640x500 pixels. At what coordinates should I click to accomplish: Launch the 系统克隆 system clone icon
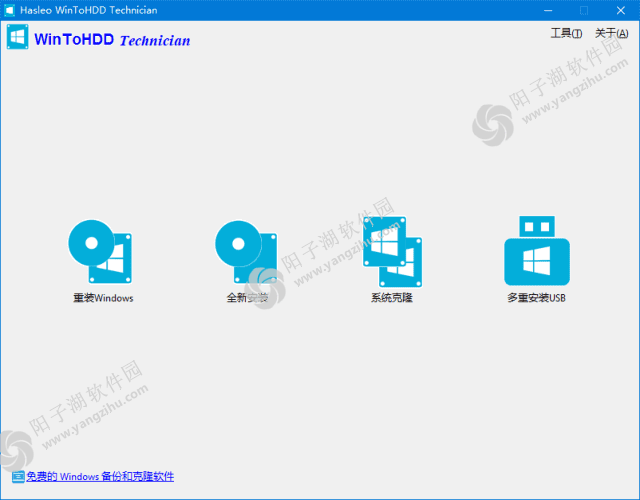tap(392, 252)
